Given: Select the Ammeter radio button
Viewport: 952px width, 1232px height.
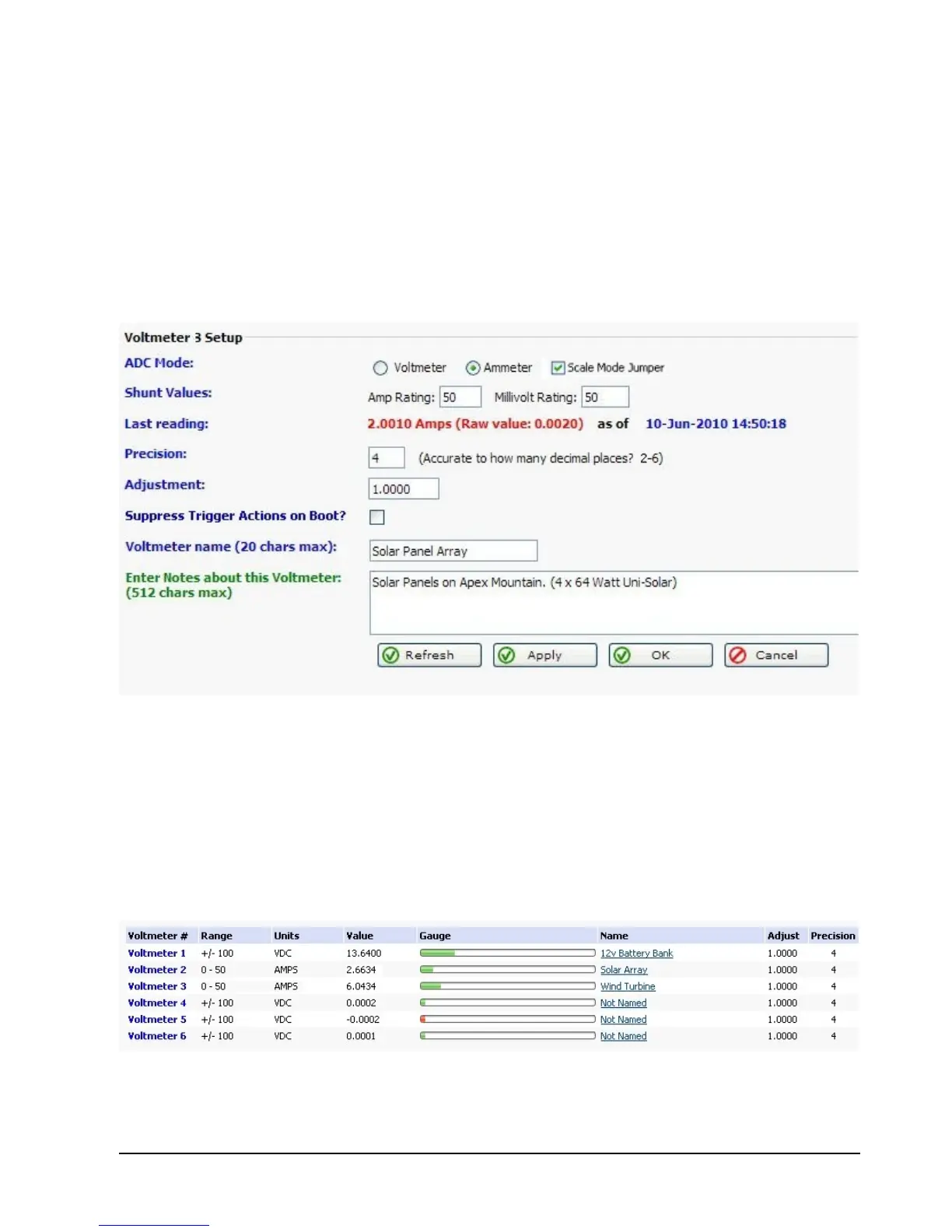Looking at the screenshot, I should (x=473, y=368).
